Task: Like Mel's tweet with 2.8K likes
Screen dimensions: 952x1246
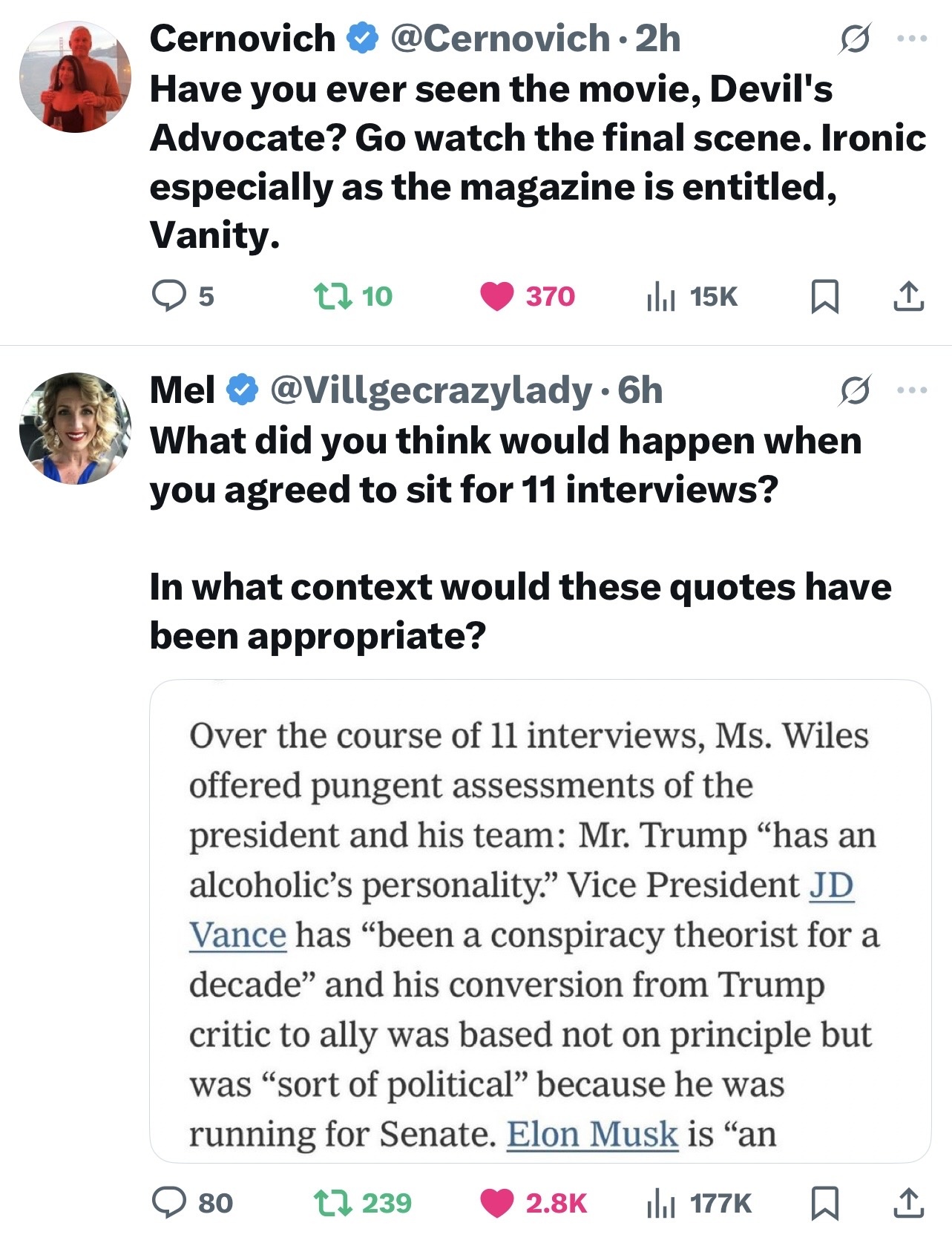Action: click(x=497, y=1203)
